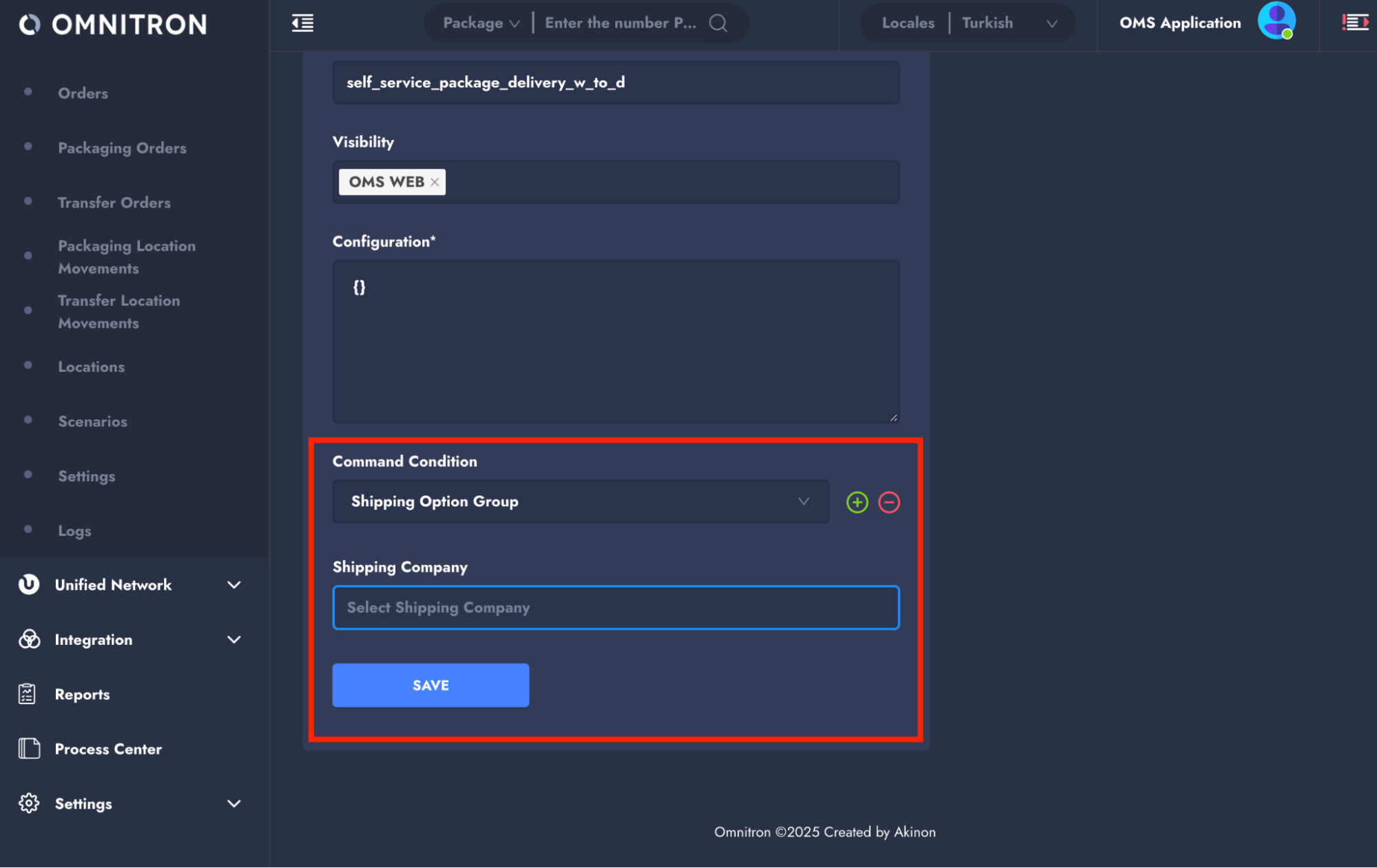Image resolution: width=1377 pixels, height=868 pixels.
Task: Open the Package search type dropdown
Action: (x=481, y=23)
